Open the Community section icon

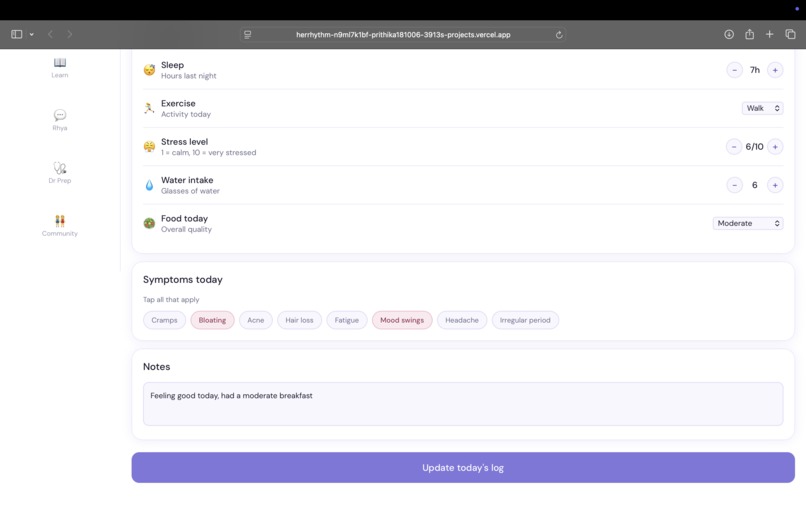[x=60, y=221]
